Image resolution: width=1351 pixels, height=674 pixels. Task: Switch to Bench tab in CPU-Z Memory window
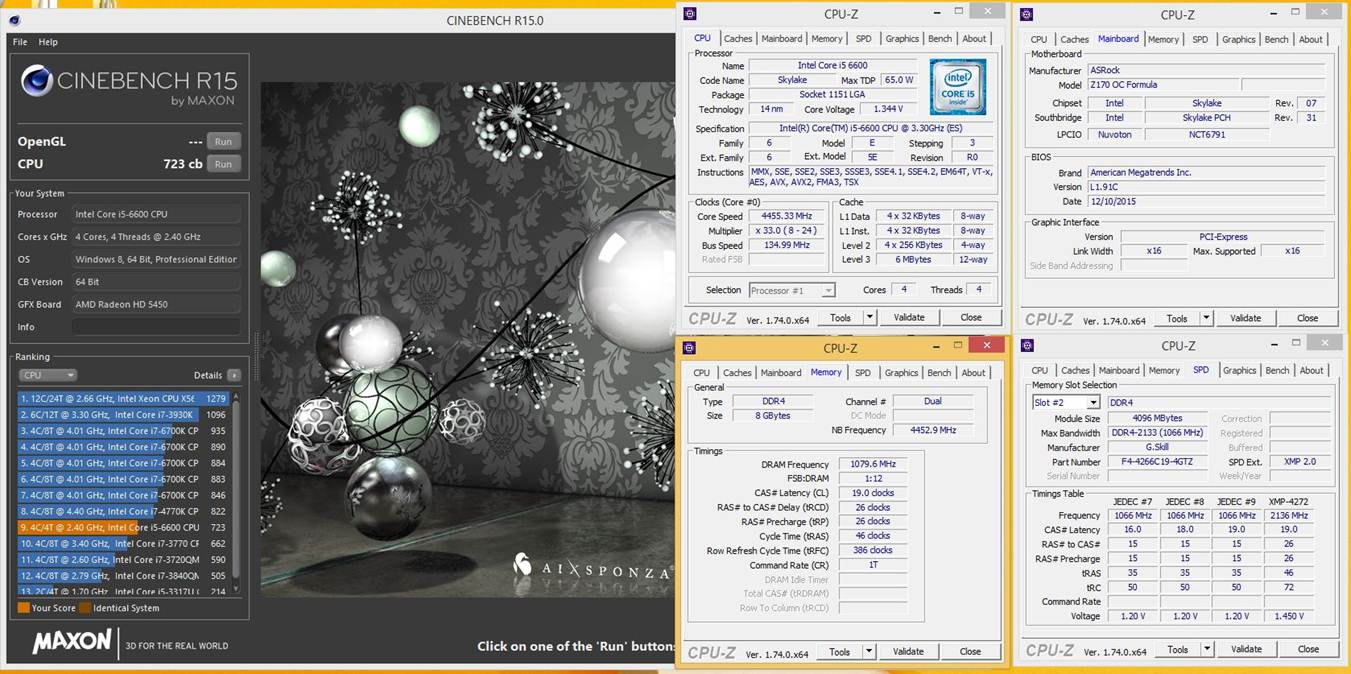939,373
